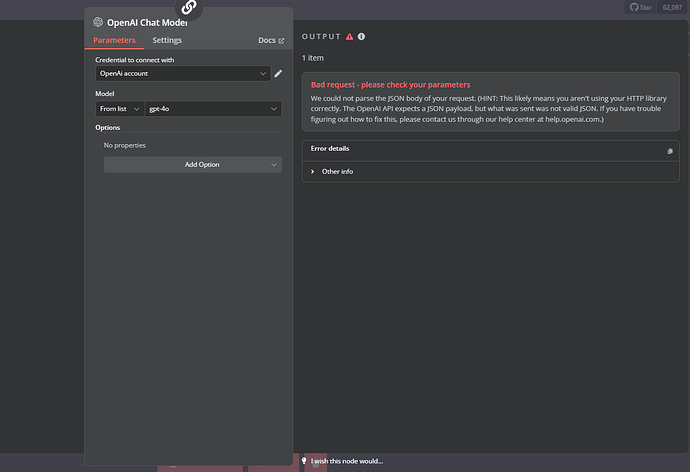Open the Docs link
The width and height of the screenshot is (690, 472).
pyautogui.click(x=271, y=40)
